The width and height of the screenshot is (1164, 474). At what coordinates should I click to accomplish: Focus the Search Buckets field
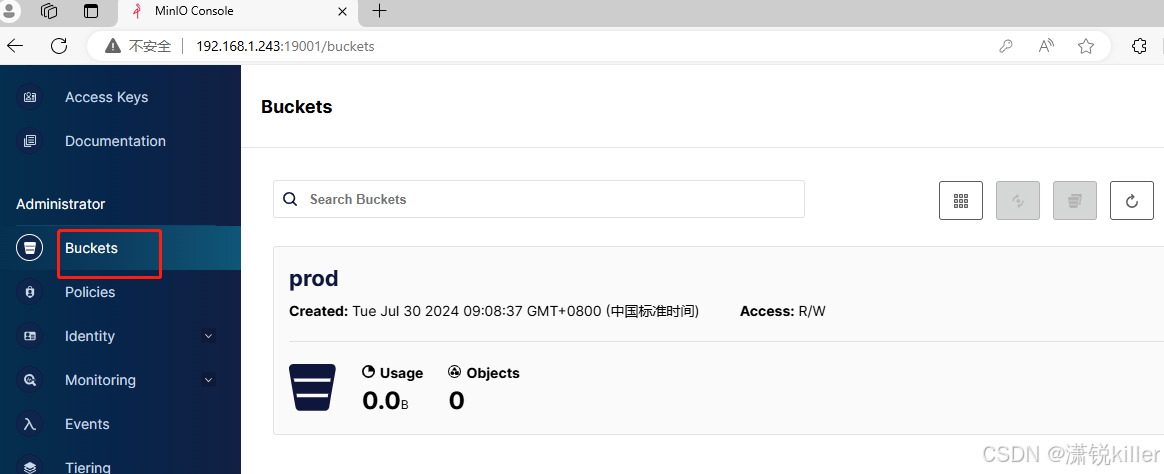click(550, 199)
